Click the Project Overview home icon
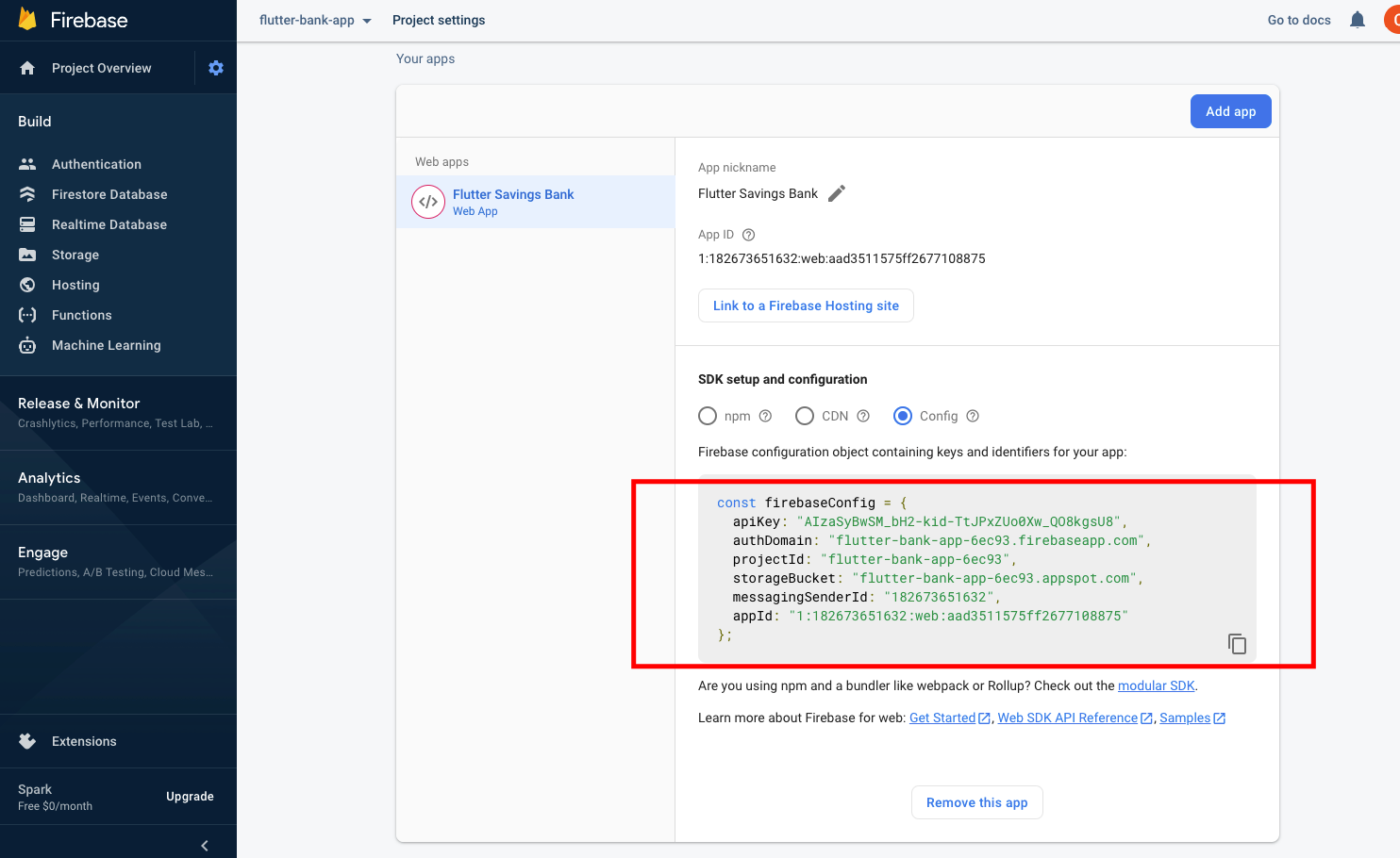 click(x=27, y=68)
